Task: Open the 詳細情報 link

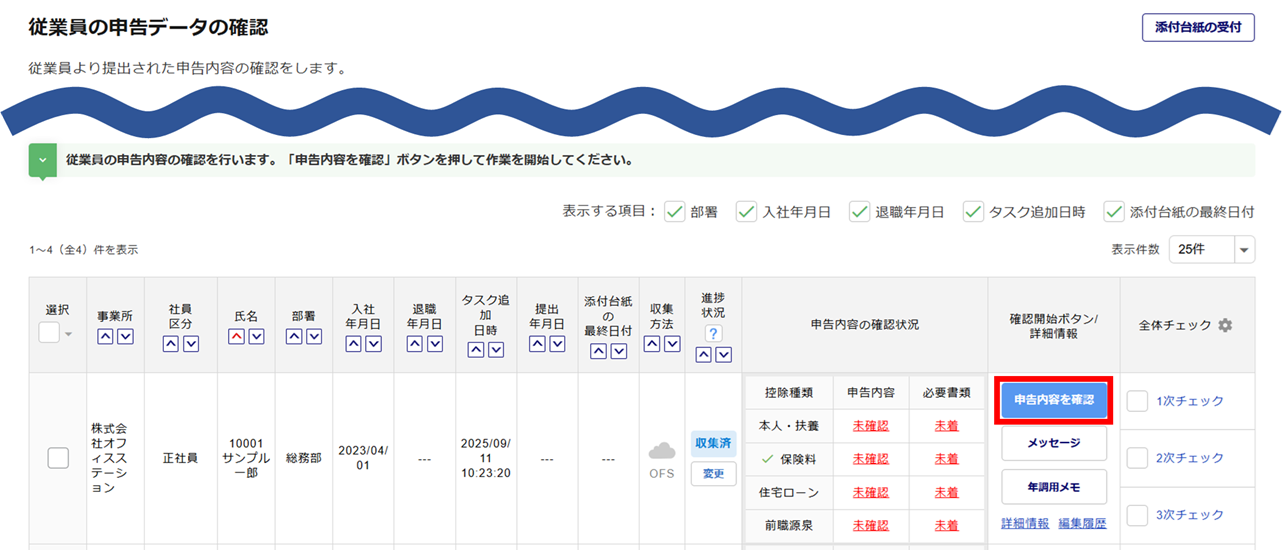Action: click(1025, 524)
